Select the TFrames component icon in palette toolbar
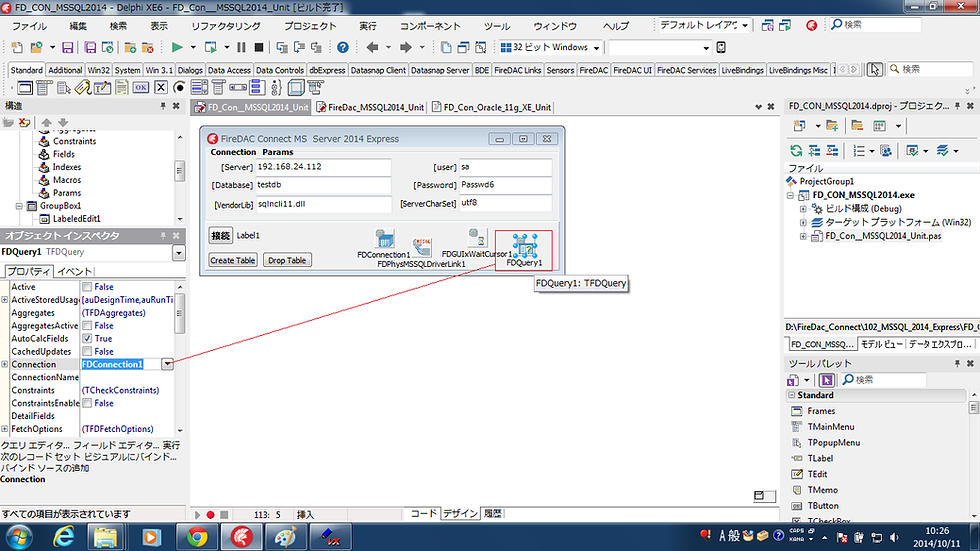The image size is (980, 551). coord(25,87)
